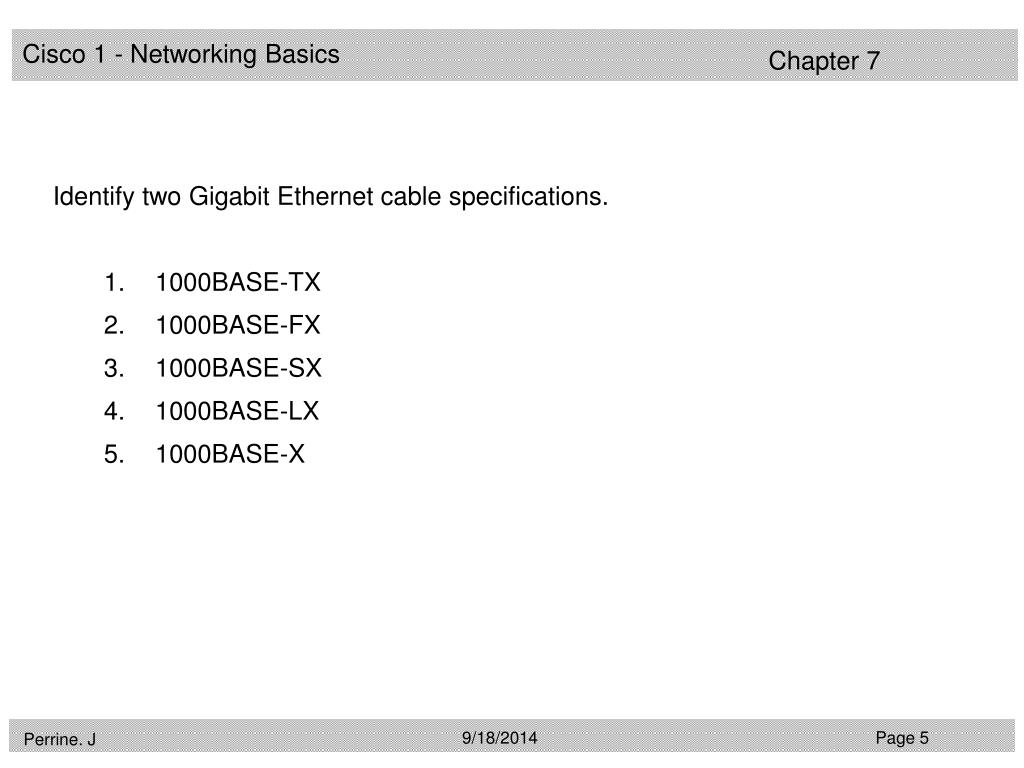Select answer option 1000BASE-FX
The width and height of the screenshot is (1024, 768).
pyautogui.click(x=238, y=325)
